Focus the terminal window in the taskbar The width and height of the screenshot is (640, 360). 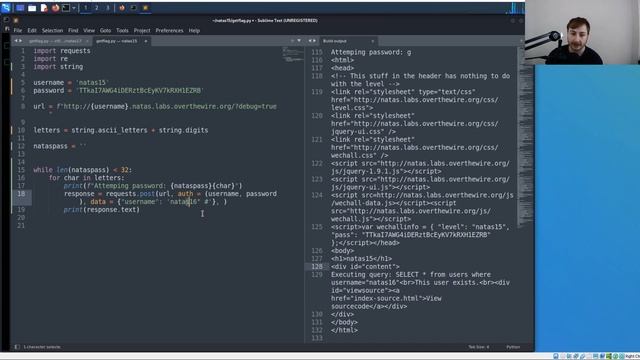pyautogui.click(x=133, y=8)
